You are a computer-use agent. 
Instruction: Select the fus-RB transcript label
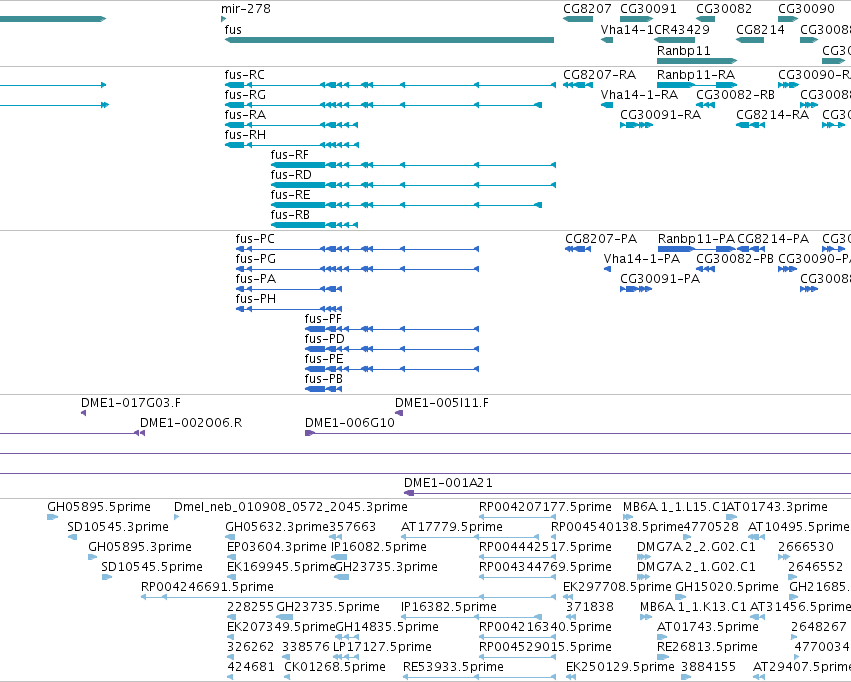coord(290,215)
